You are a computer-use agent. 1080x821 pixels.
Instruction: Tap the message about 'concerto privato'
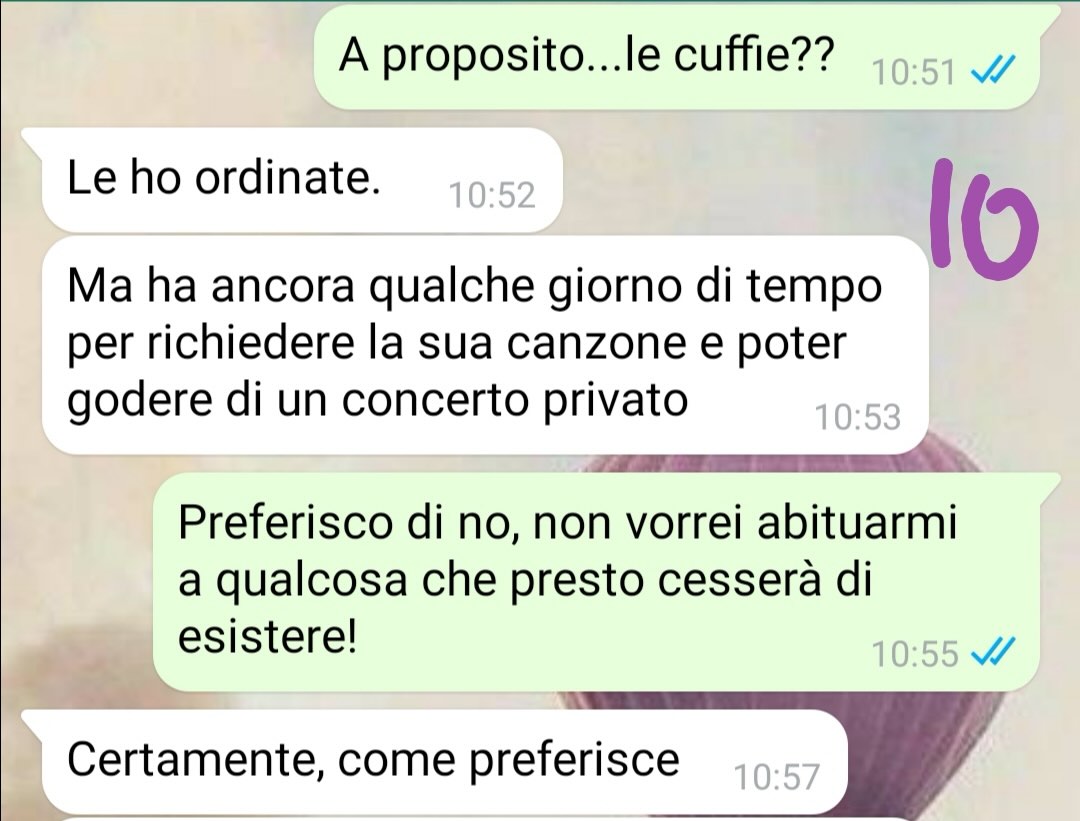click(x=485, y=344)
